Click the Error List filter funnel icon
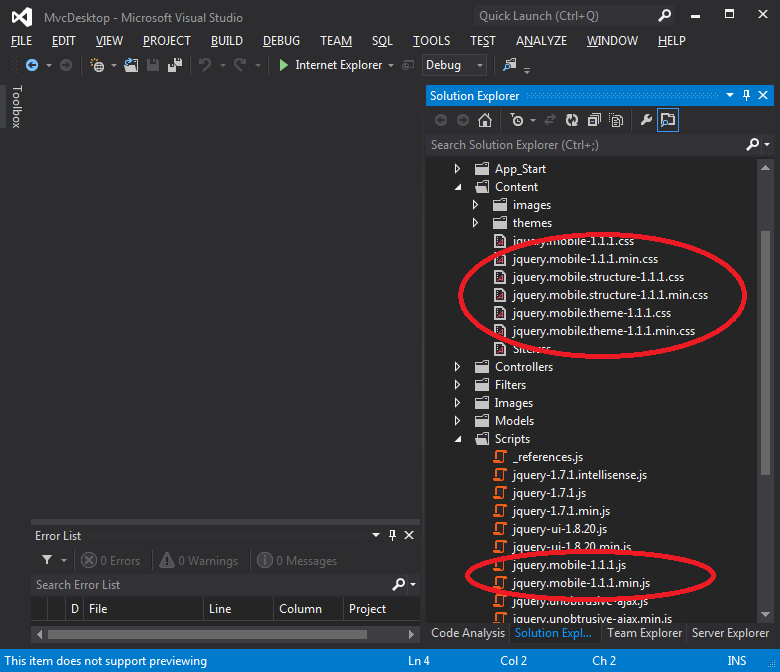 [x=47, y=560]
